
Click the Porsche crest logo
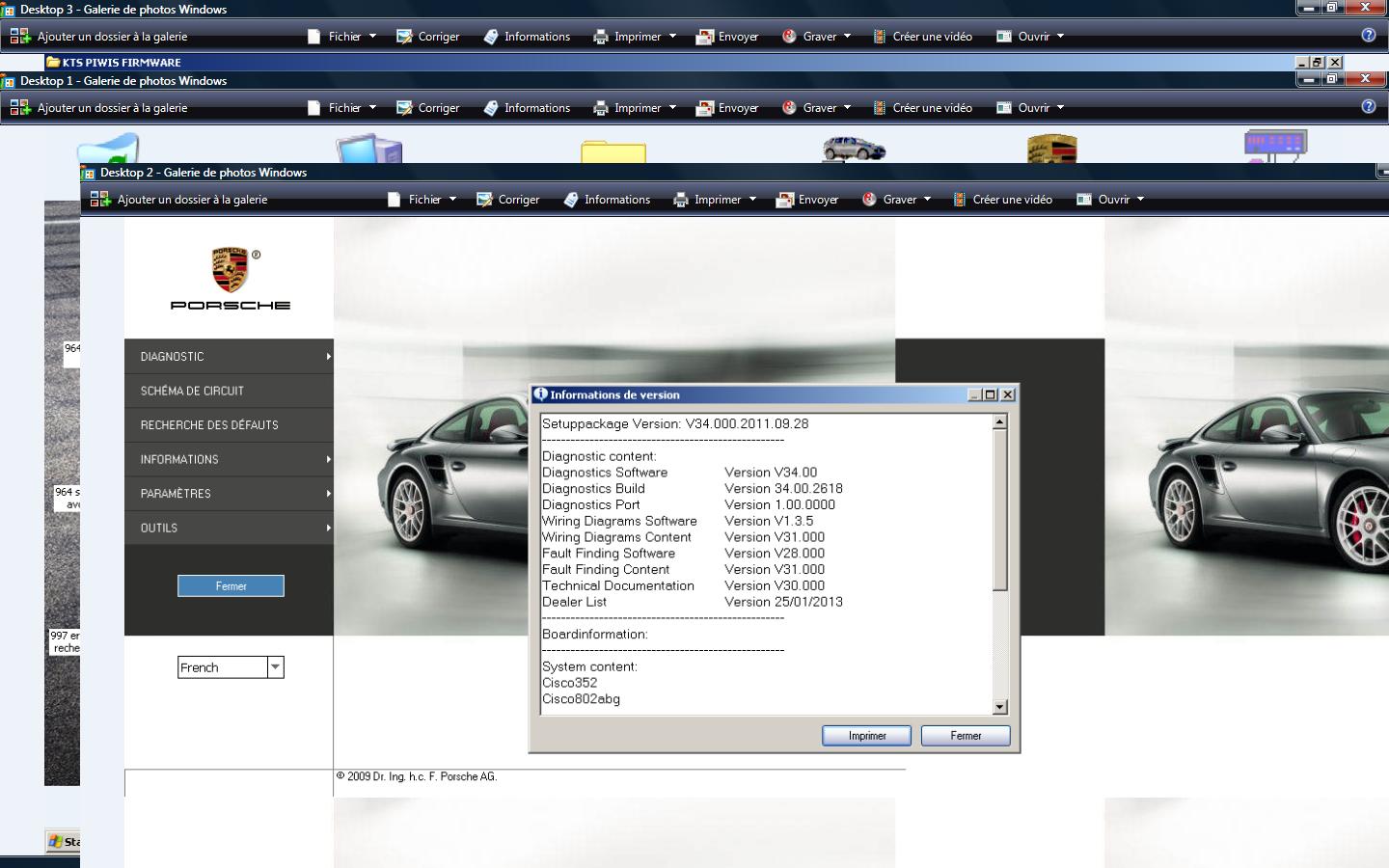[x=231, y=269]
